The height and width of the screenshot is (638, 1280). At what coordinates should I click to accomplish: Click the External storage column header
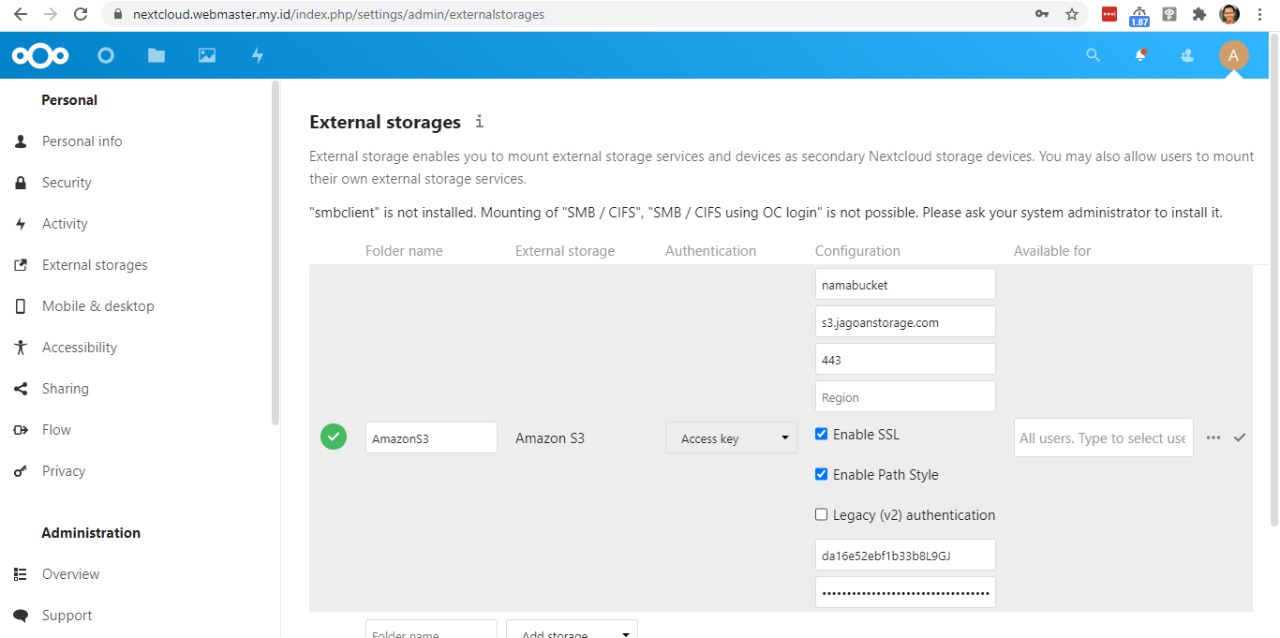[x=565, y=251]
